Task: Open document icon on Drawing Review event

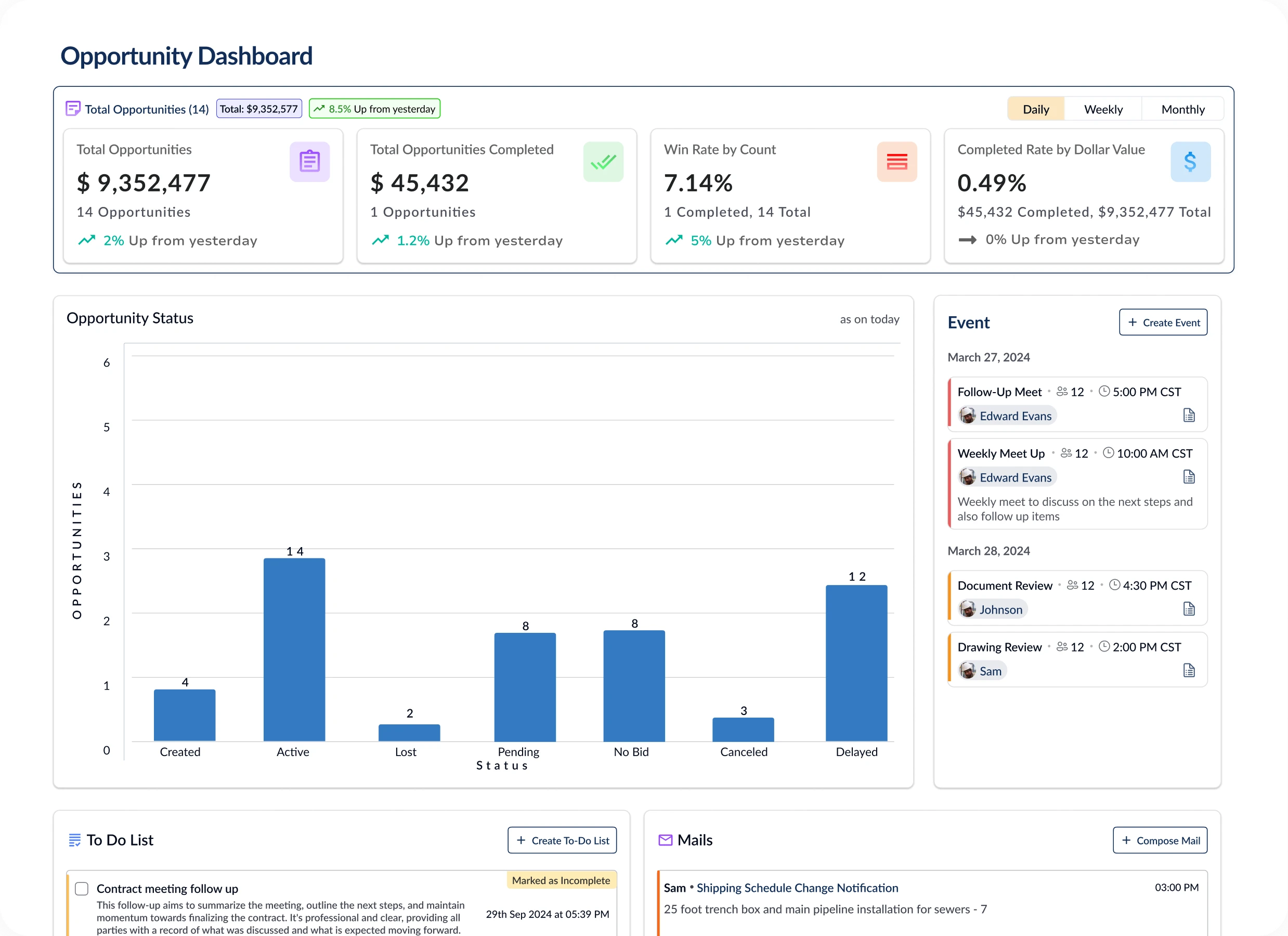Action: click(x=1189, y=670)
